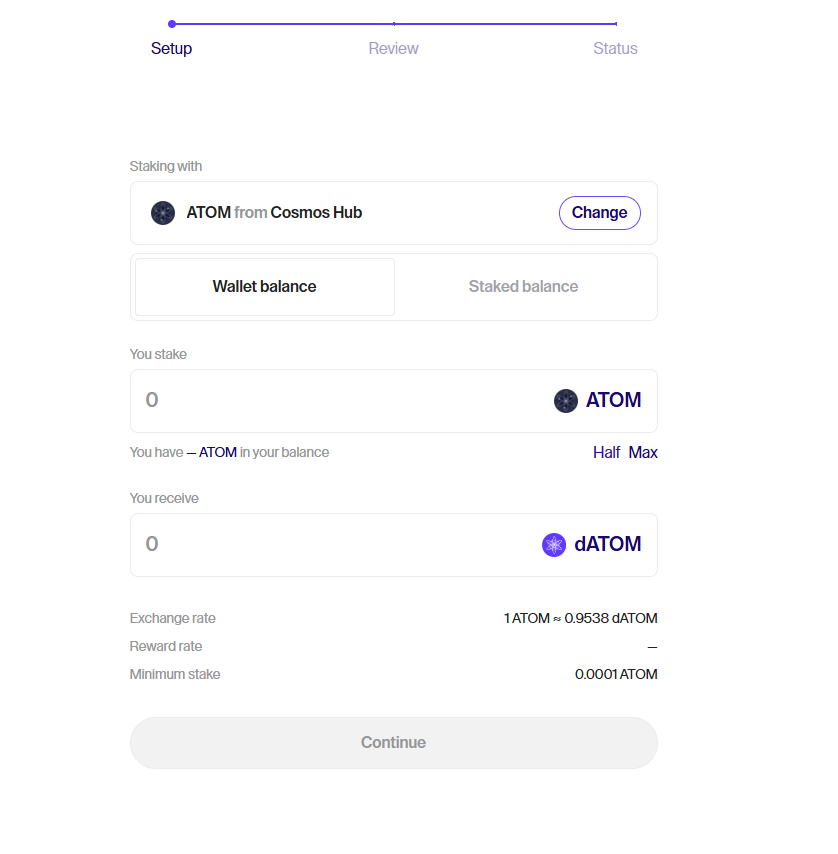Click the Half amount link
Screen dimensions: 838x854
606,453
